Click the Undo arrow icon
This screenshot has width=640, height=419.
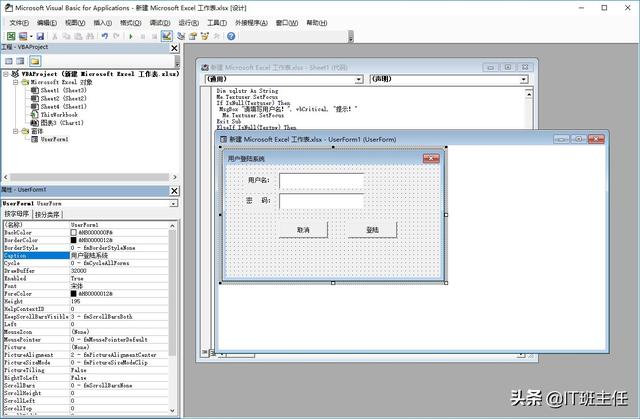pos(104,36)
